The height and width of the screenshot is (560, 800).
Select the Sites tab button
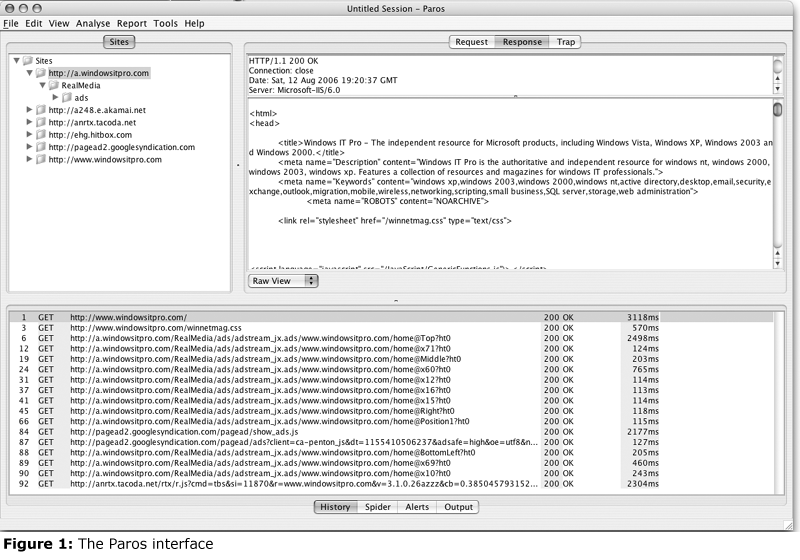[119, 42]
